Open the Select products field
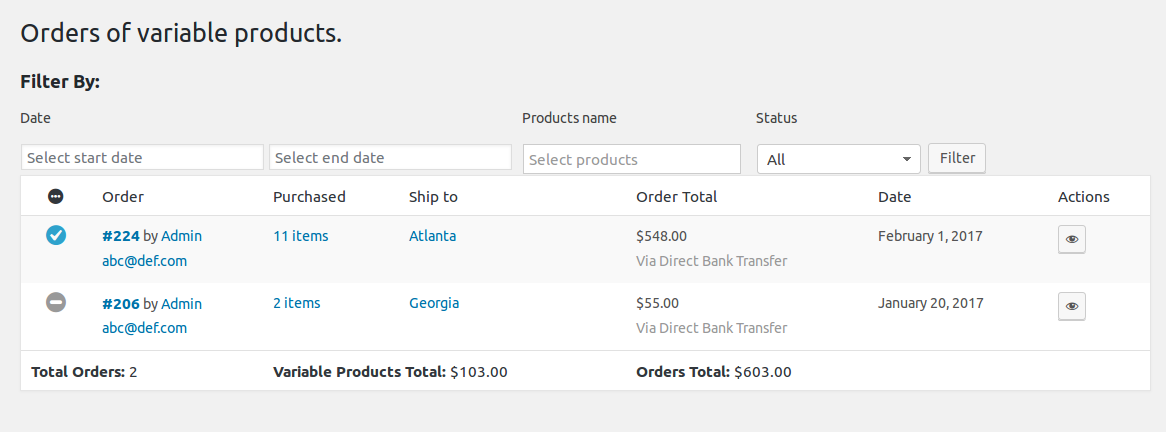 [632, 159]
